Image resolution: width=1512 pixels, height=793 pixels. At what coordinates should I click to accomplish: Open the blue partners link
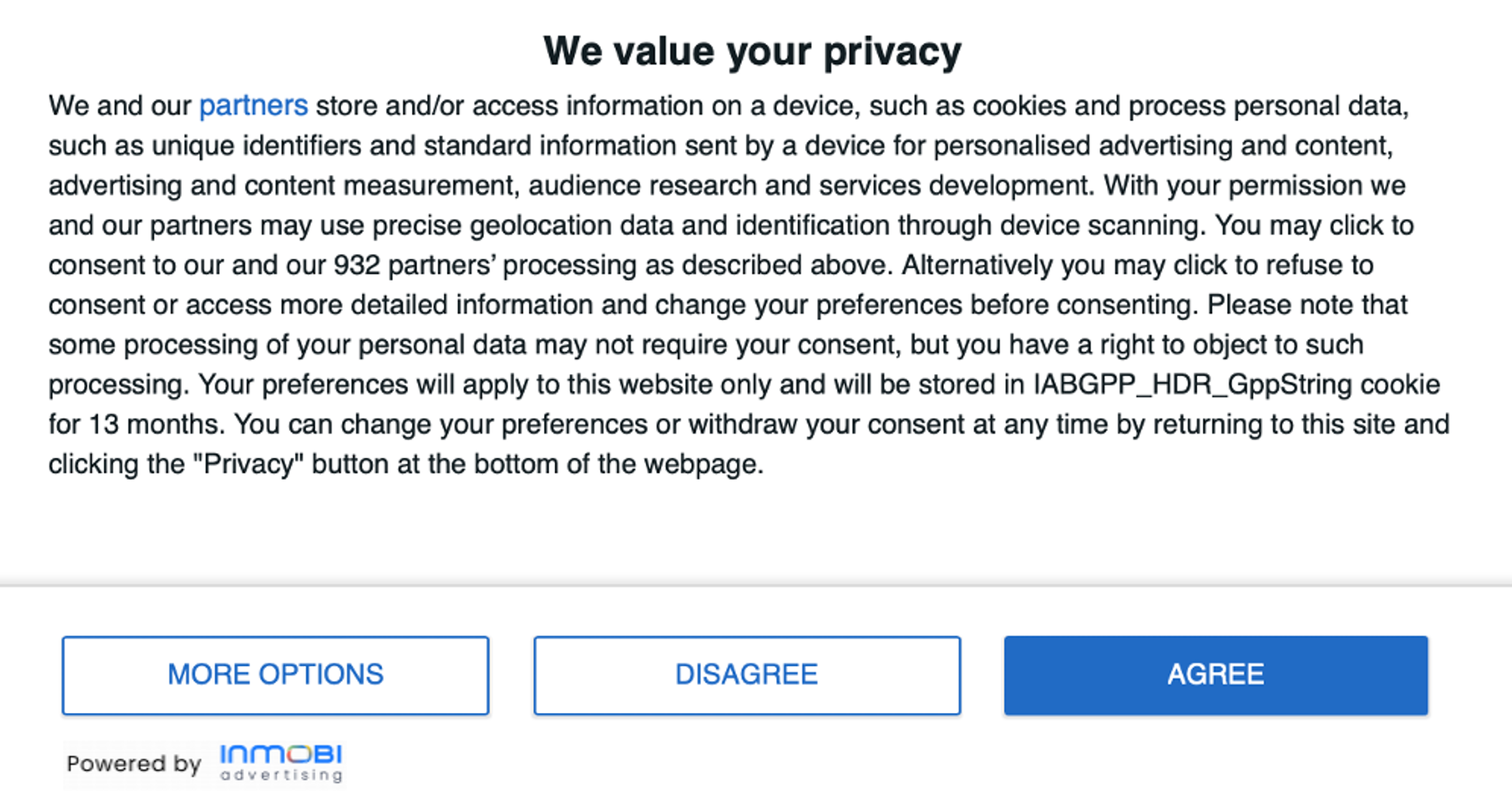[253, 106]
